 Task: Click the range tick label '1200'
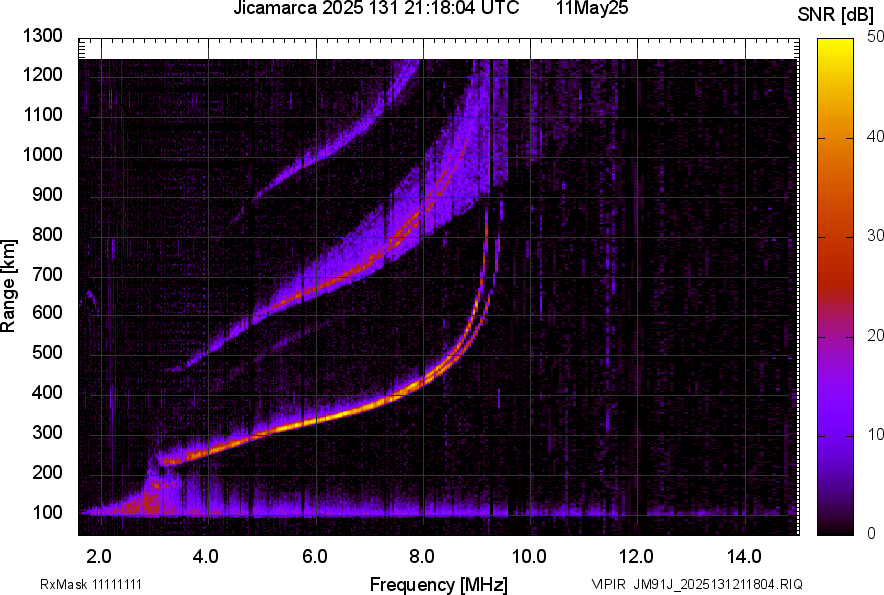point(43,74)
